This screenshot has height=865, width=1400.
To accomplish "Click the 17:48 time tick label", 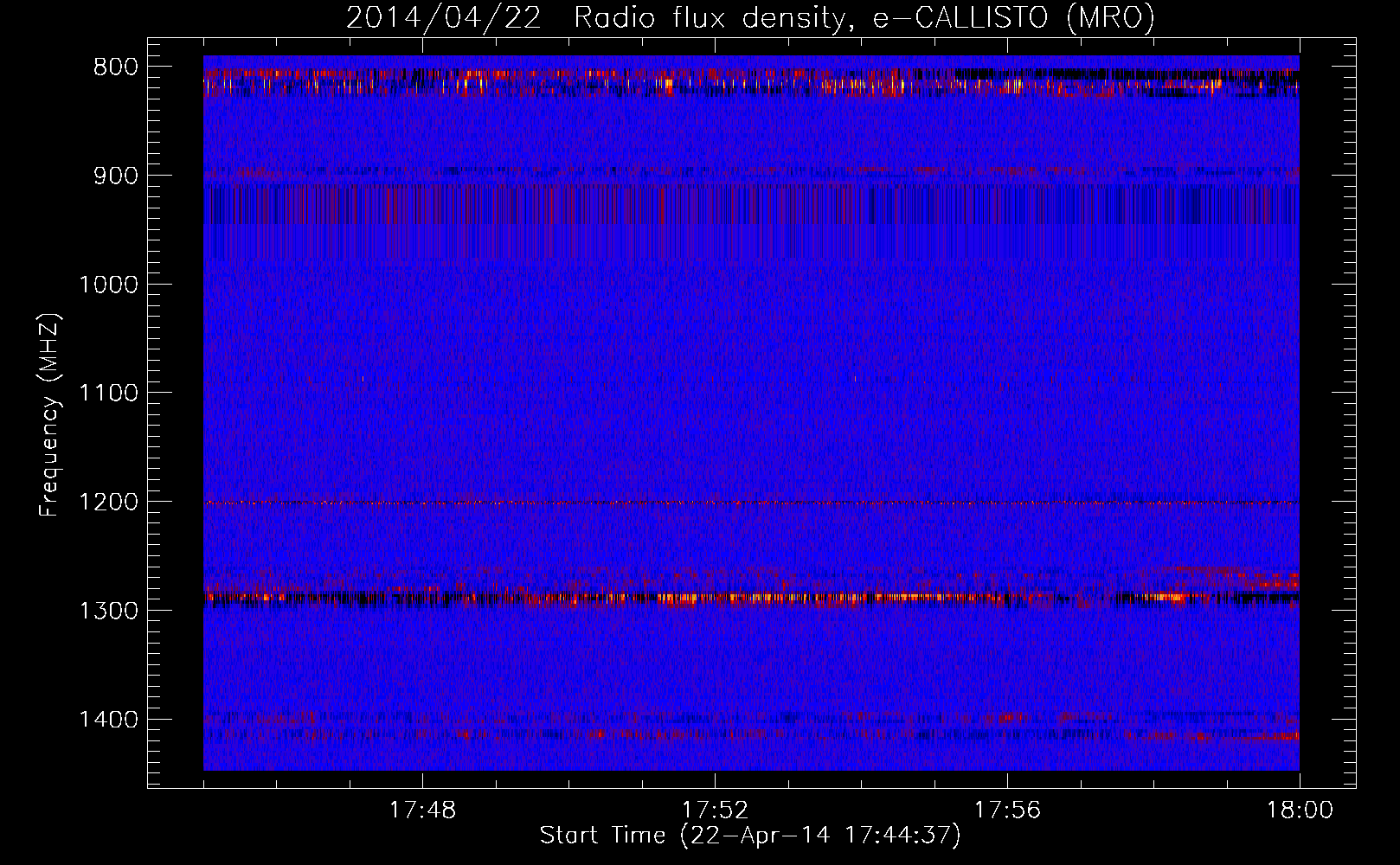I will 421,811.
